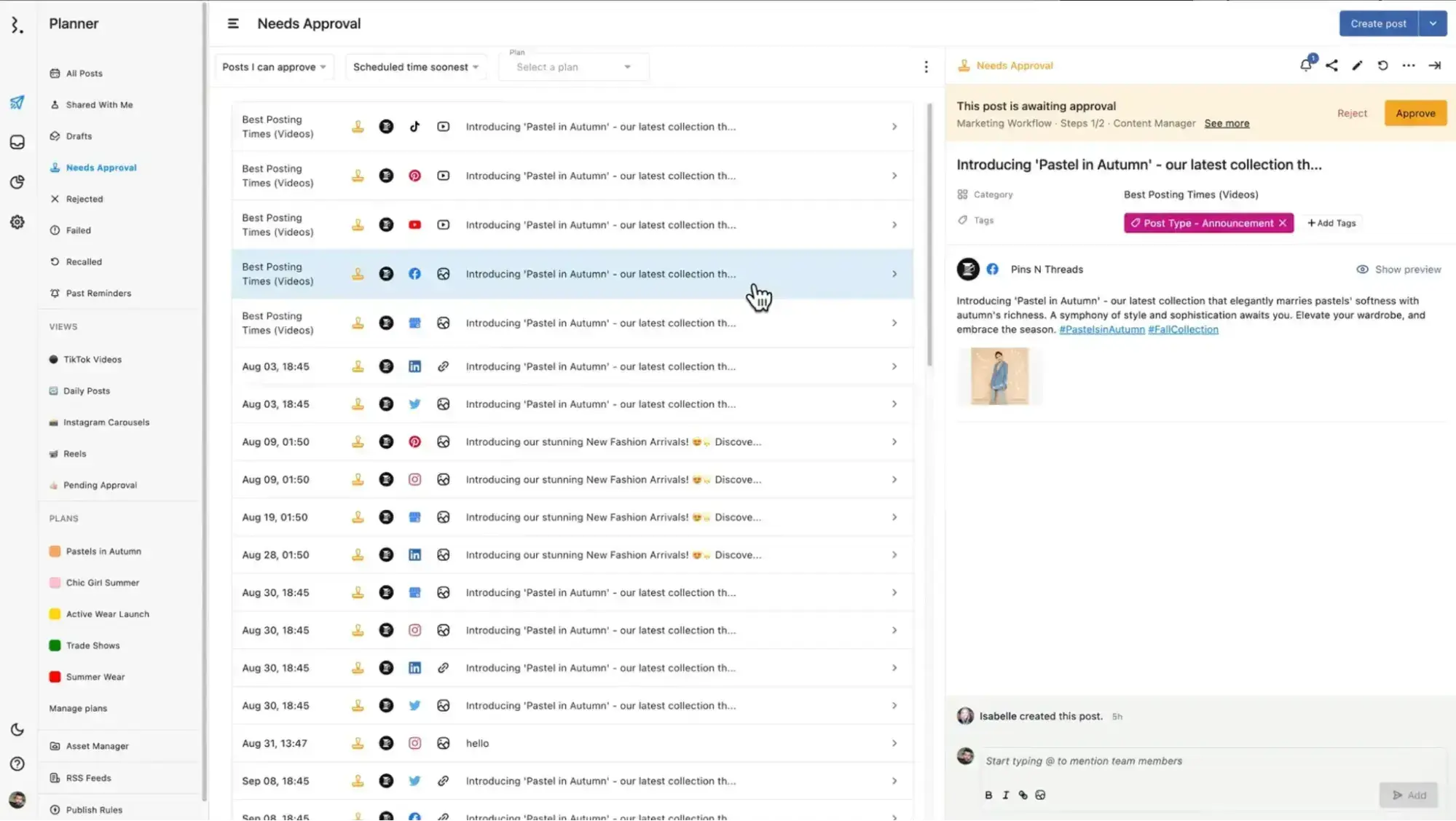Open TikTok Videos under Views
The width and height of the screenshot is (1456, 821).
pos(93,359)
